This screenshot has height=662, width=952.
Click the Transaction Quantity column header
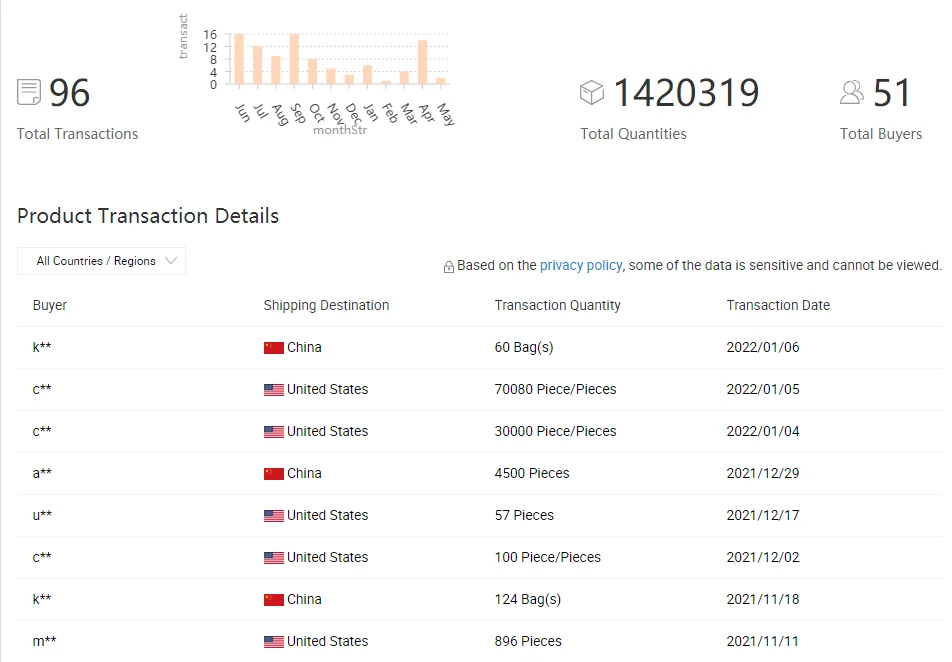coord(557,305)
